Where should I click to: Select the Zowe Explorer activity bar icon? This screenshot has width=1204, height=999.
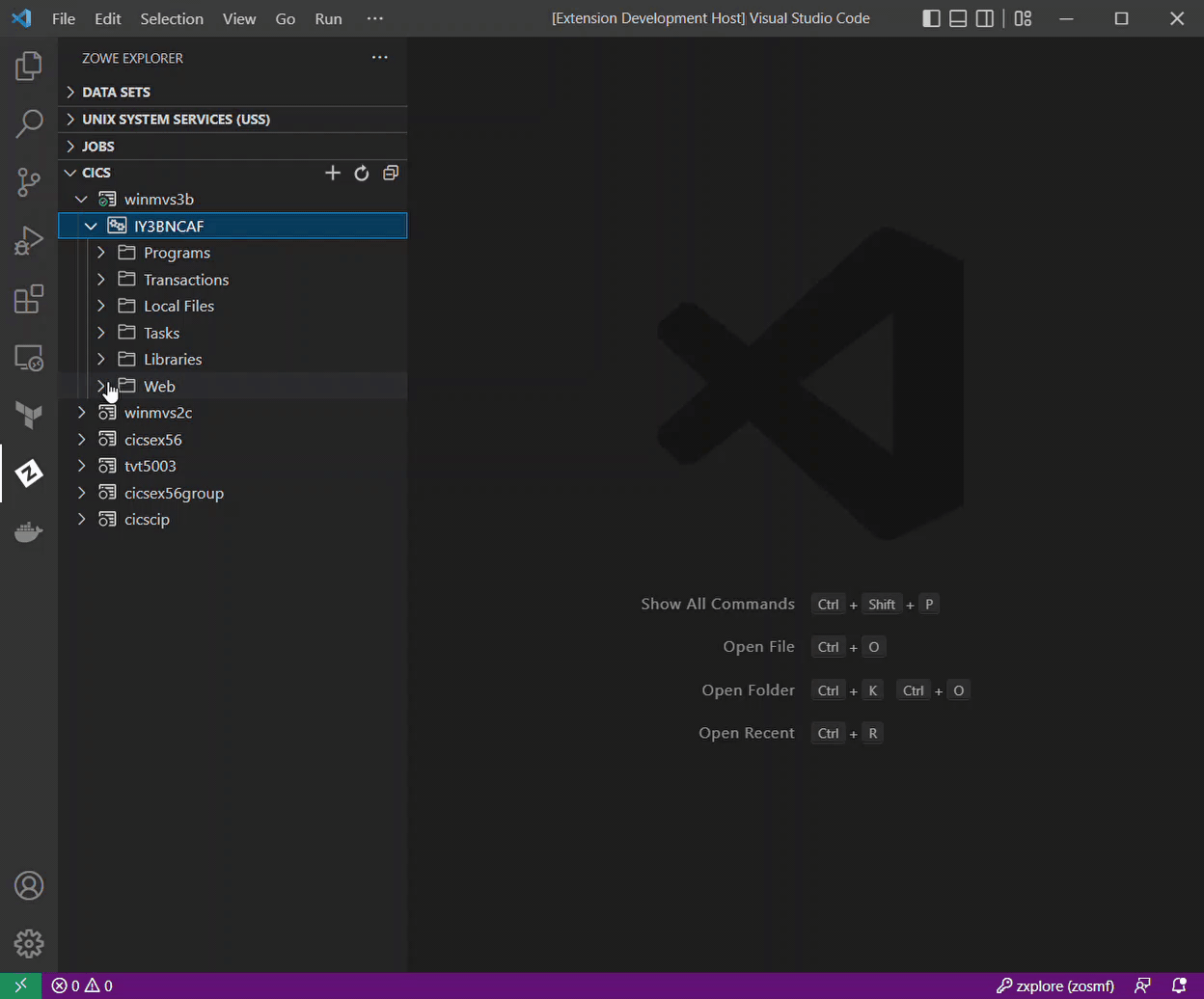click(x=29, y=473)
